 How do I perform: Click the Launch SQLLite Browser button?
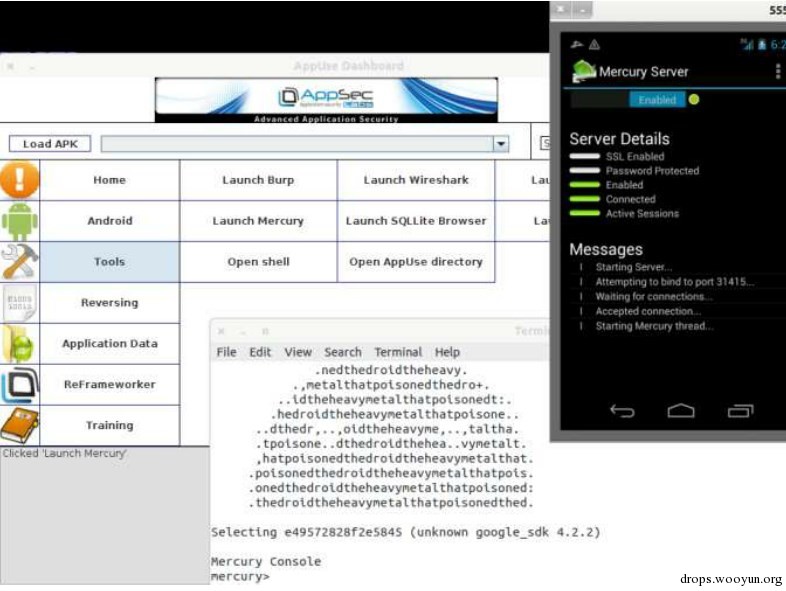coord(416,221)
